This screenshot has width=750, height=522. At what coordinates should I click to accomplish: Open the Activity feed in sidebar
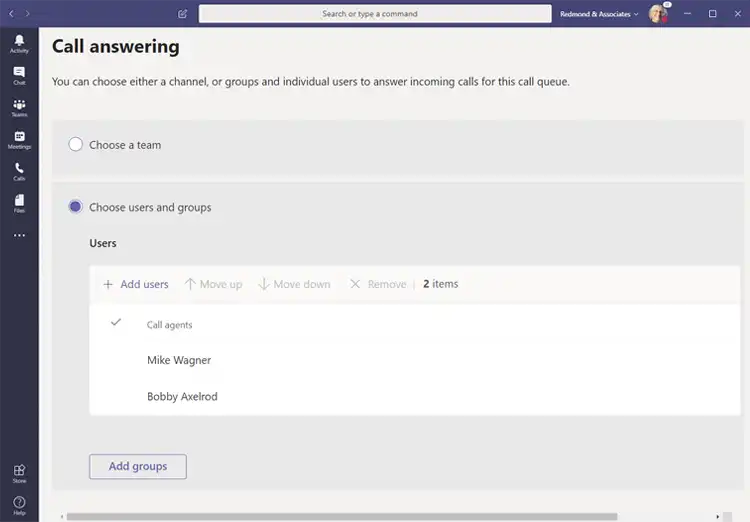click(x=19, y=43)
